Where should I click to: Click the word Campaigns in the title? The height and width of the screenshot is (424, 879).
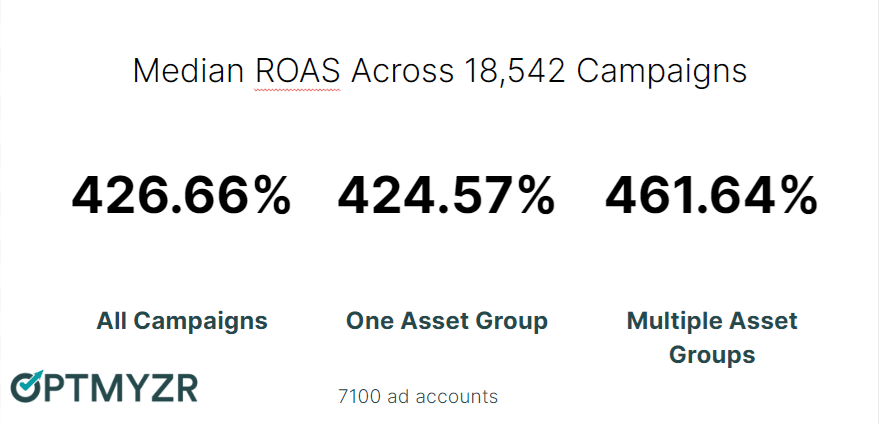pos(662,71)
